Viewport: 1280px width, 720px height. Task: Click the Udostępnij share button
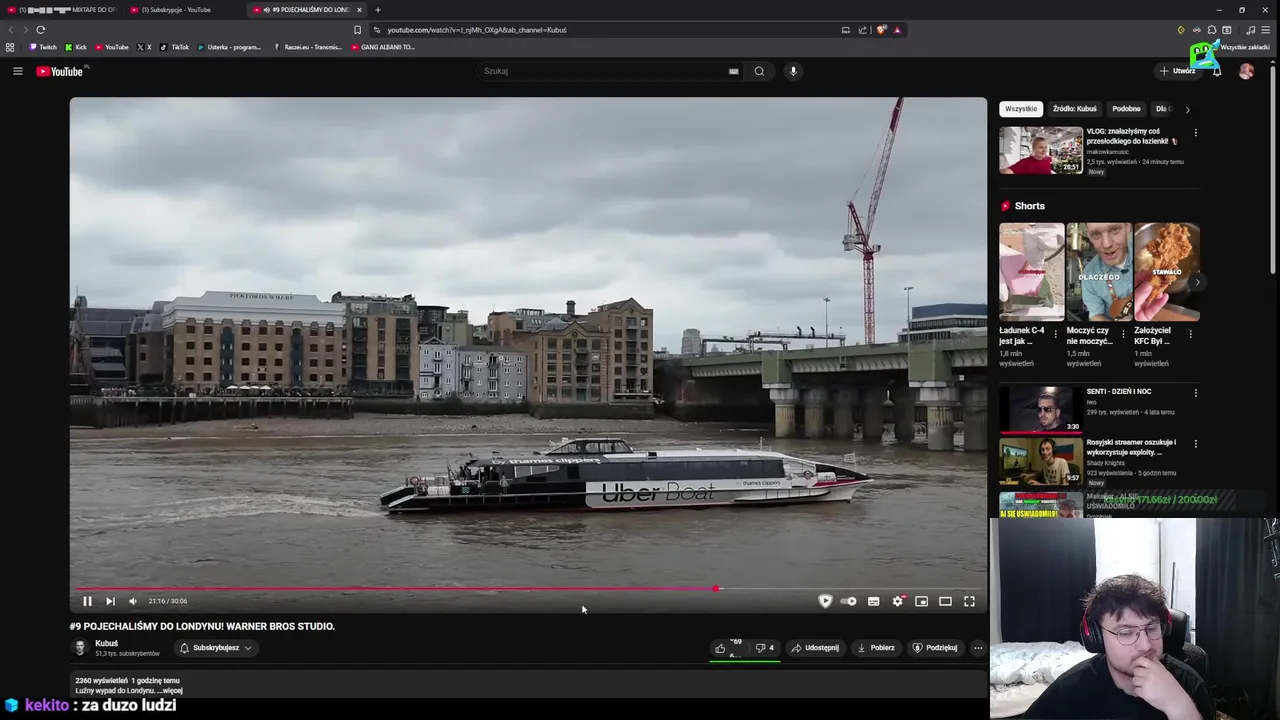(815, 648)
